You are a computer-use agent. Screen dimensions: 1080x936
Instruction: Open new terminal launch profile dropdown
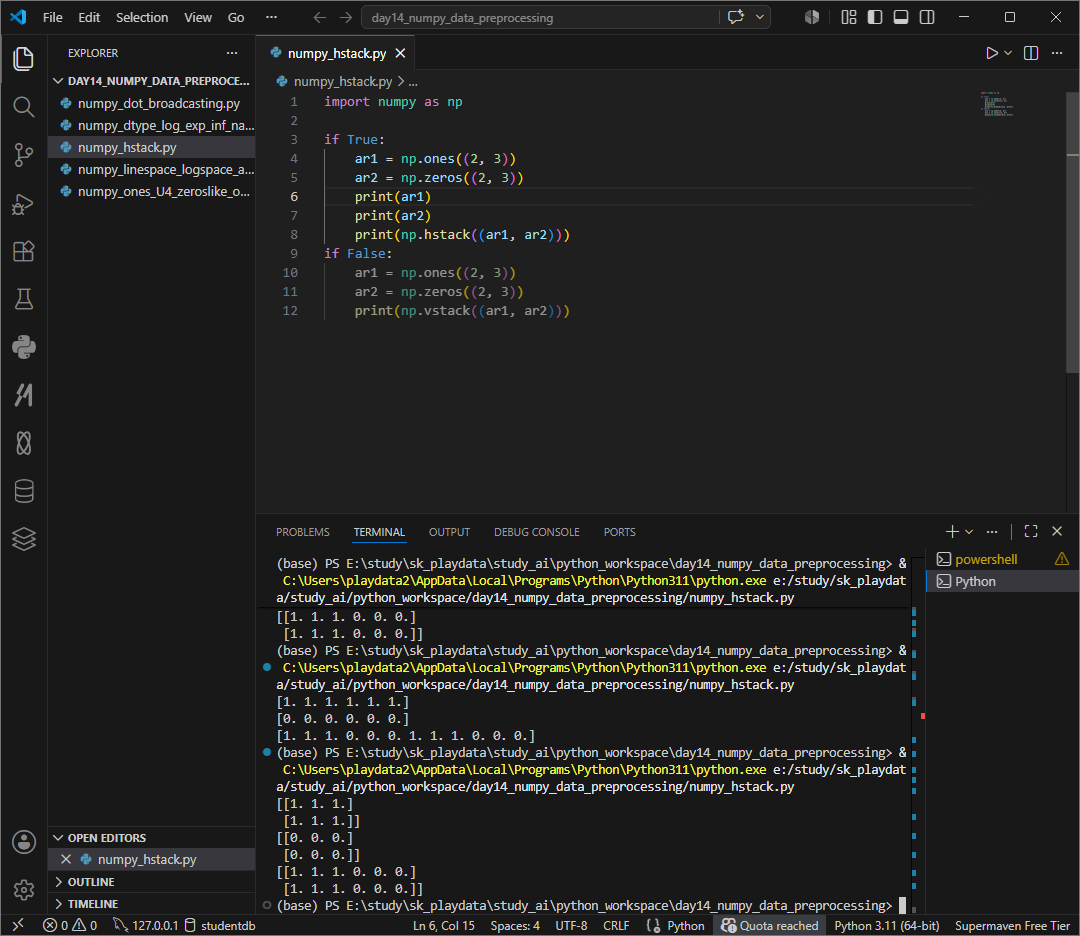969,531
